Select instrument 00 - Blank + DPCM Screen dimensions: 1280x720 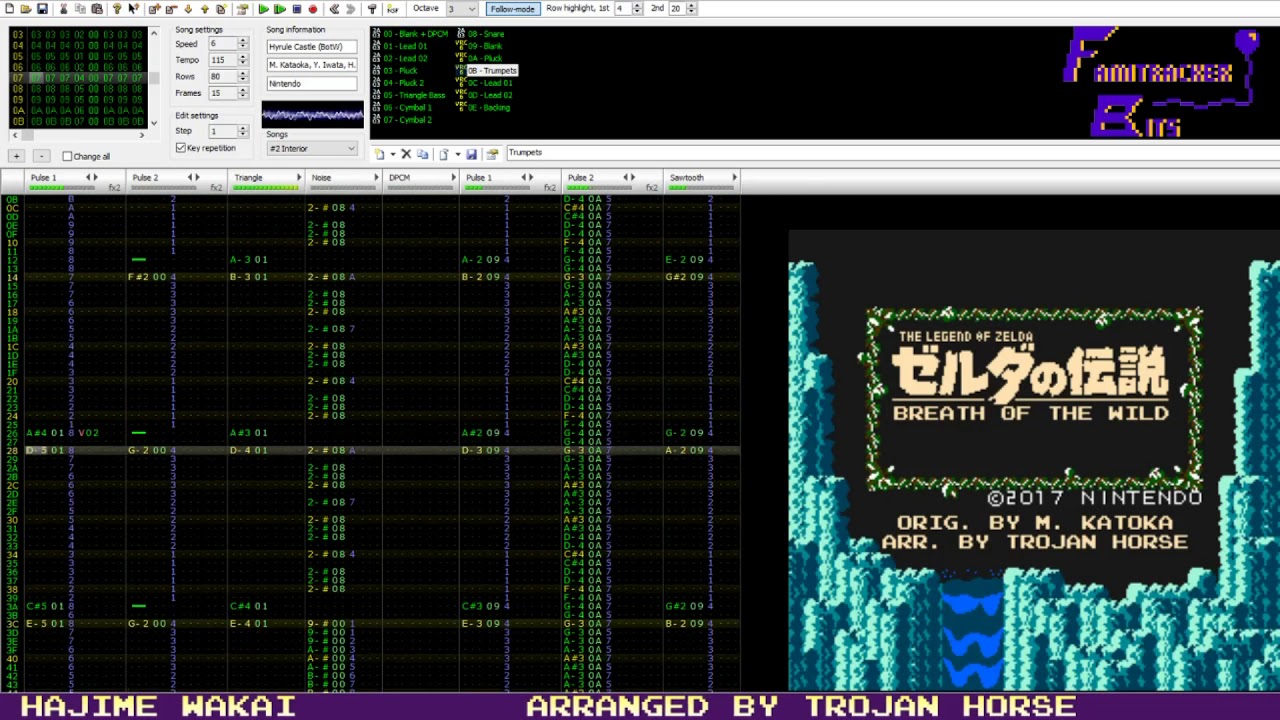point(409,34)
